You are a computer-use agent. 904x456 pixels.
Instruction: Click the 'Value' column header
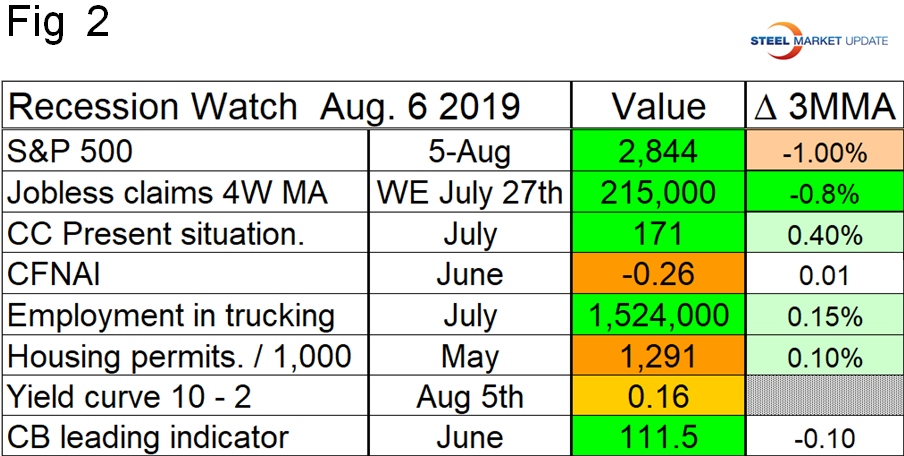659,106
